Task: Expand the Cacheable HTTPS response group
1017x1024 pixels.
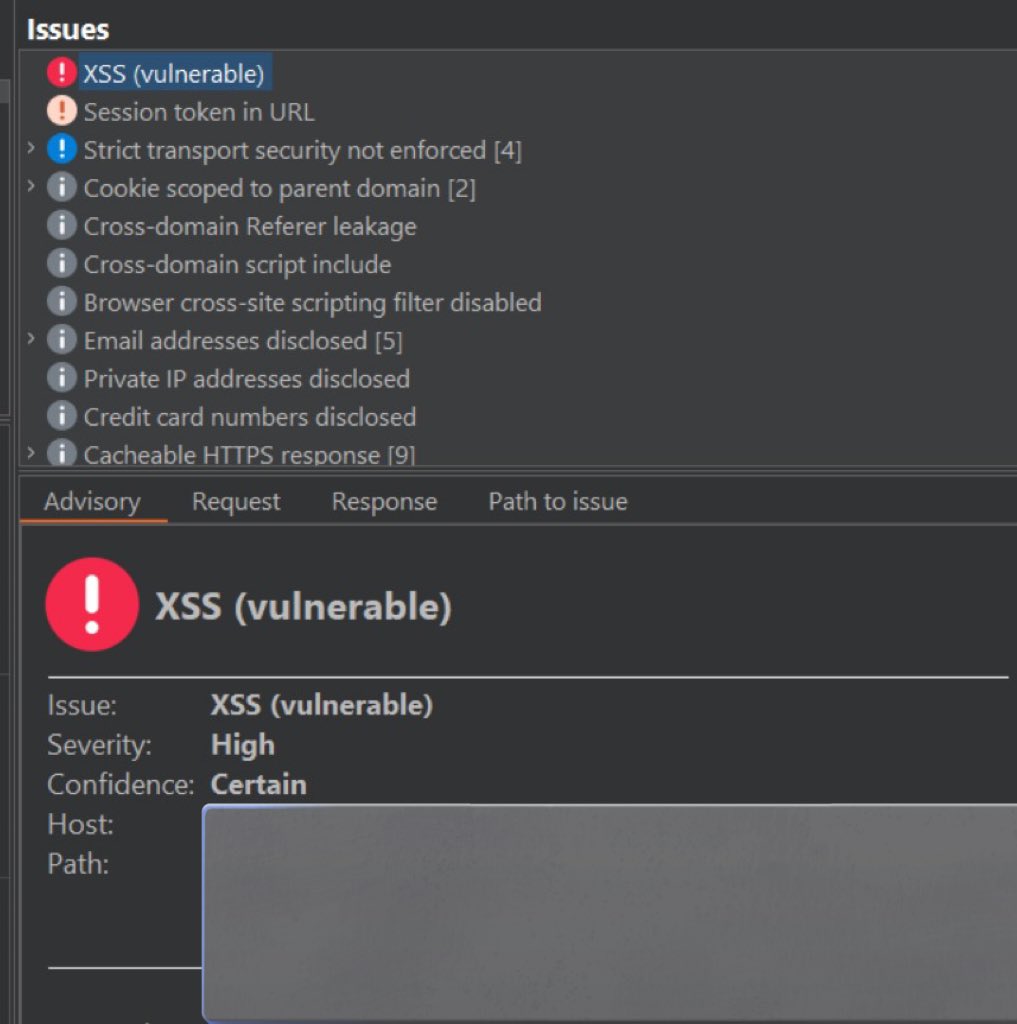Action: point(30,455)
